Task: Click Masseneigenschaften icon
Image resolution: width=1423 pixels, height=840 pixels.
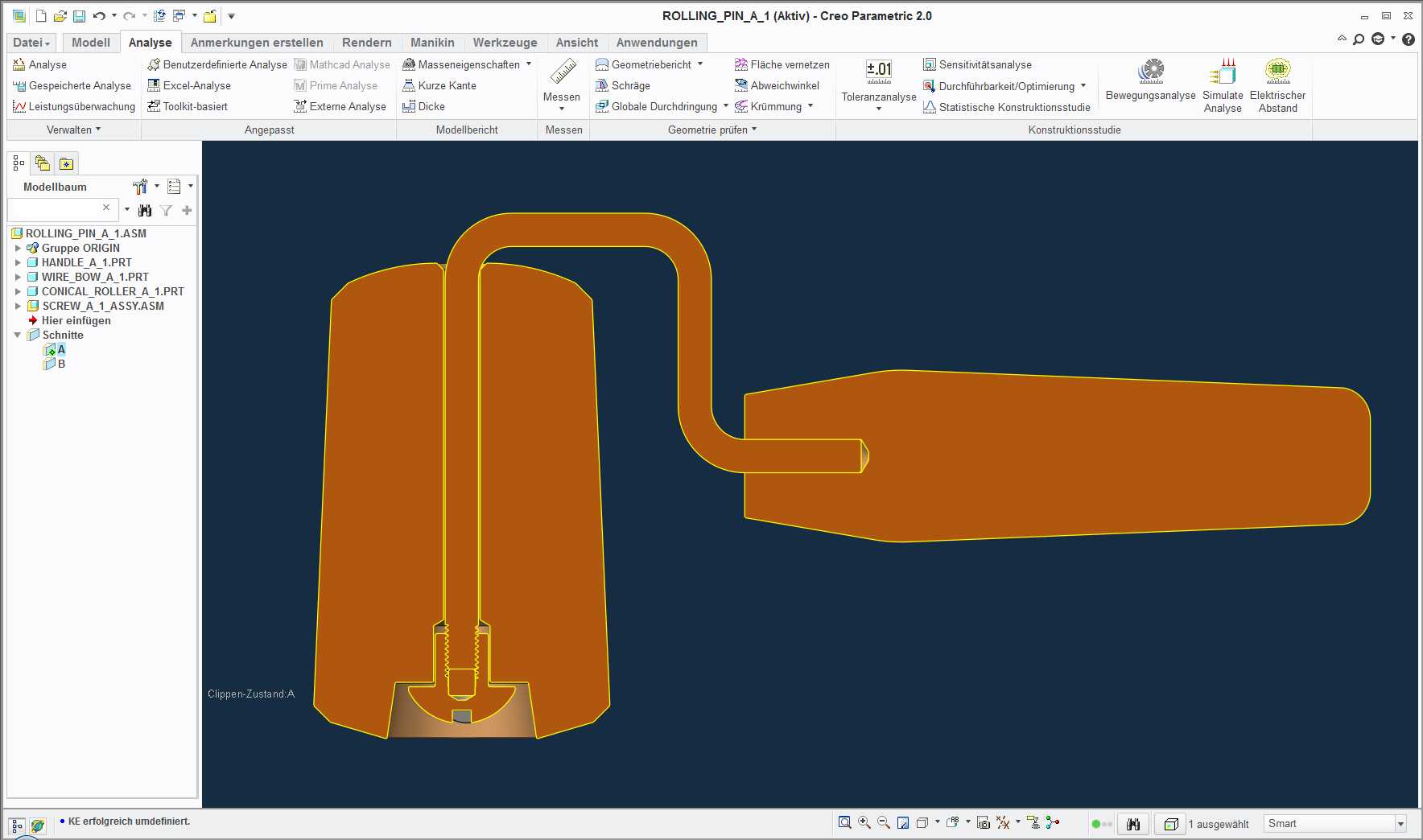Action: coord(409,64)
